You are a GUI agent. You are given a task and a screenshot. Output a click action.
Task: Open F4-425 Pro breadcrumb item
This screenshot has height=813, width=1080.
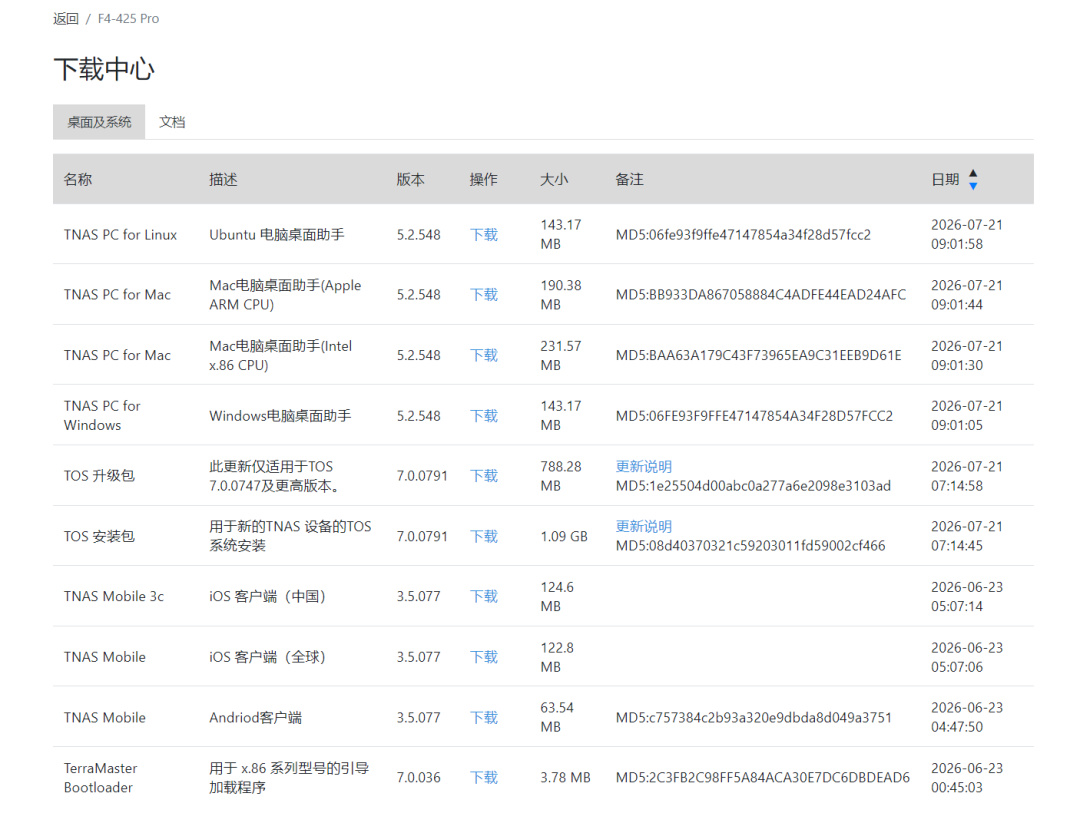[x=128, y=19]
